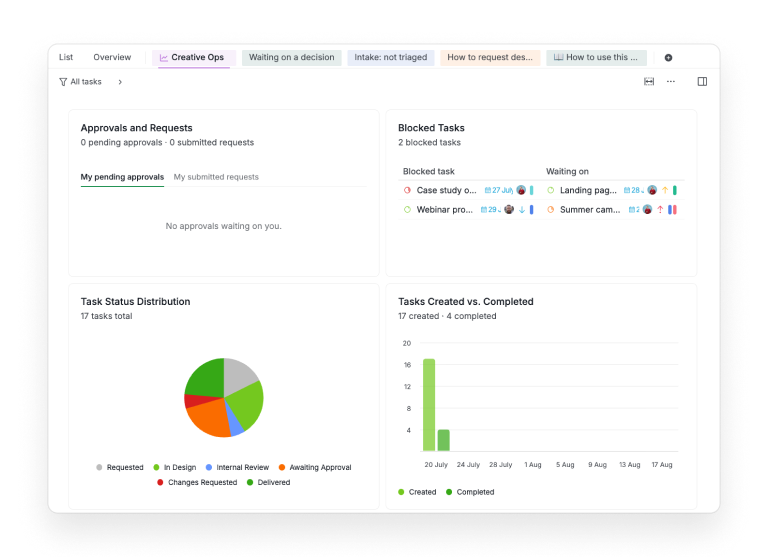Click the tall Created bar on 20 July

[x=429, y=405]
